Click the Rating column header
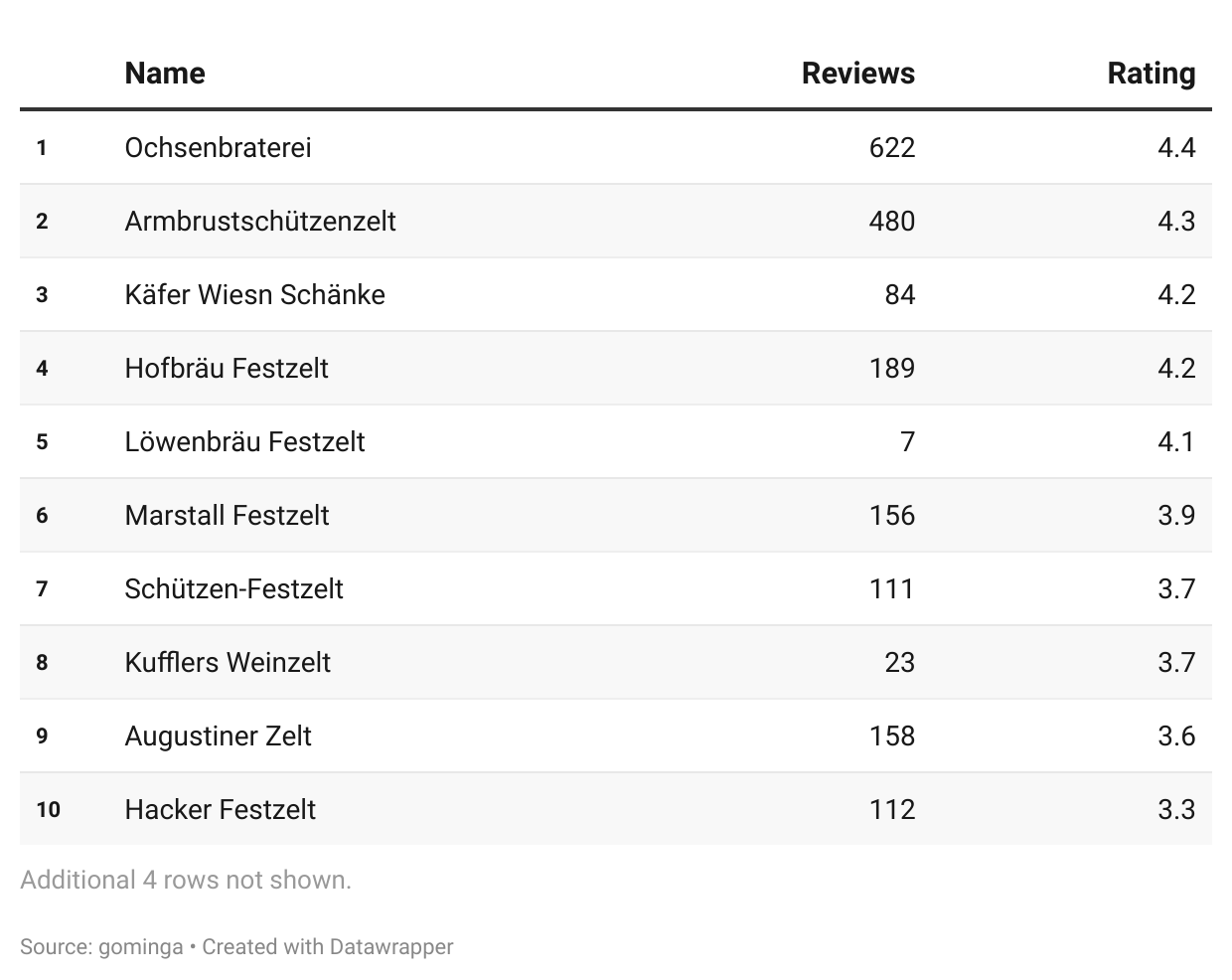Screen dimensions: 1232x980 pos(1151,74)
